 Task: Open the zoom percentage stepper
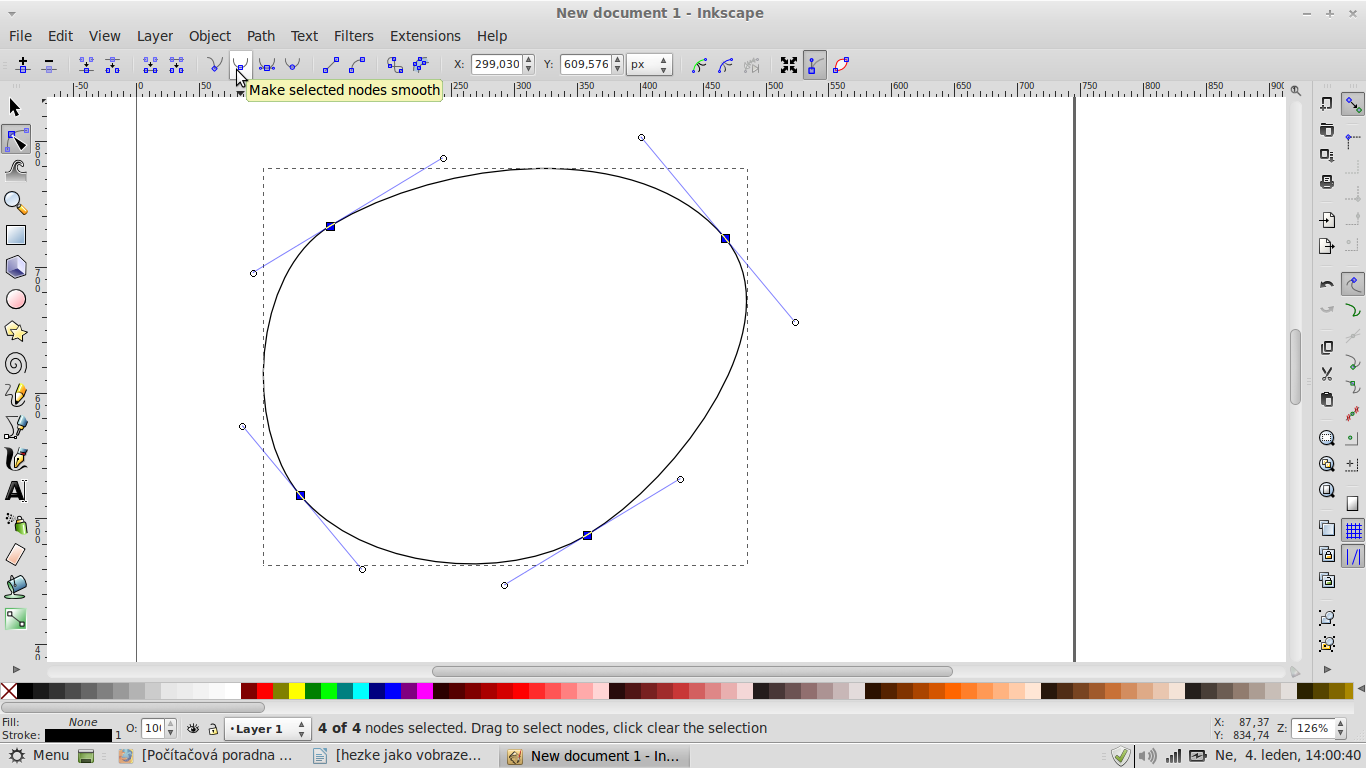[x=1339, y=728]
